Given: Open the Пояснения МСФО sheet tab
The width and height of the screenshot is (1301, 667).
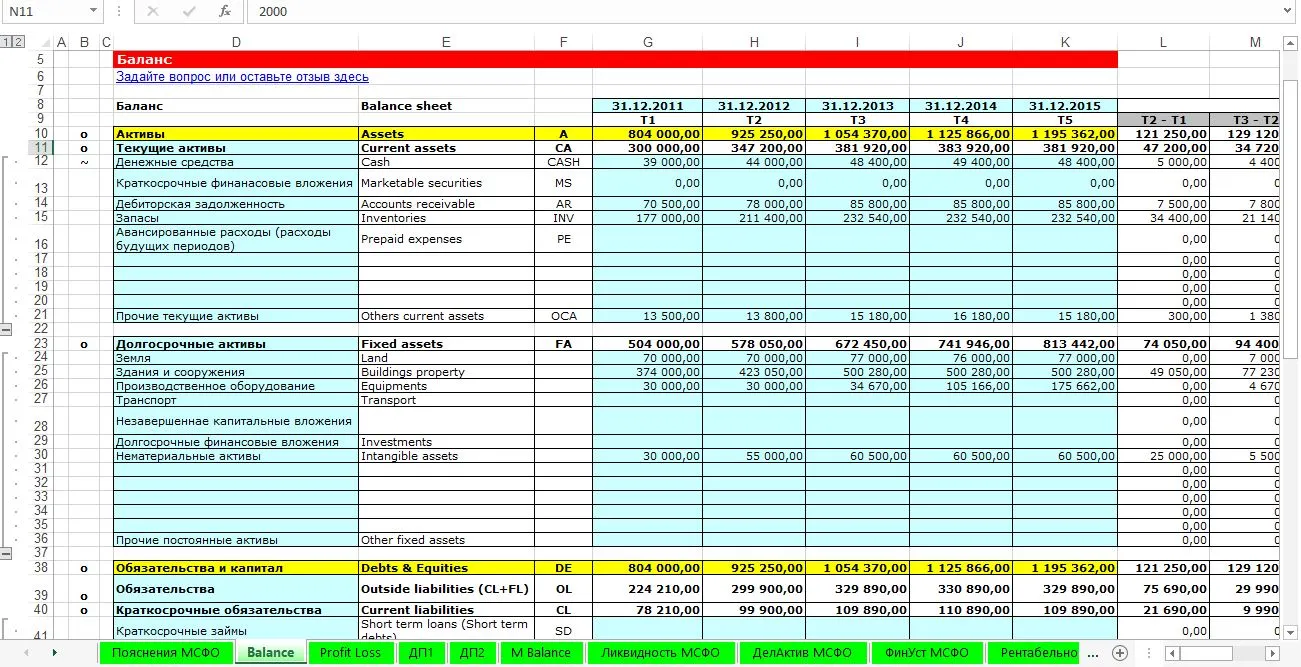Looking at the screenshot, I should 165,653.
